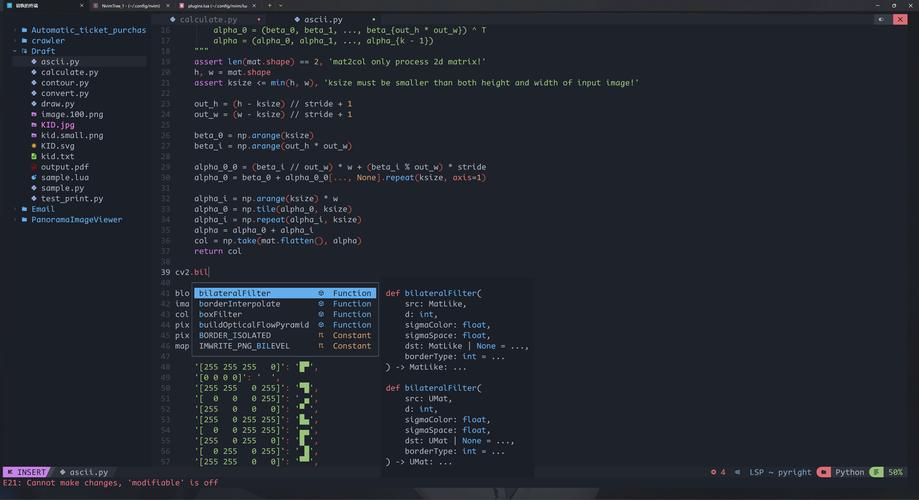Image resolution: width=919 pixels, height=500 pixels.
Task: Open contour.py from the file tree
Action: (x=64, y=83)
